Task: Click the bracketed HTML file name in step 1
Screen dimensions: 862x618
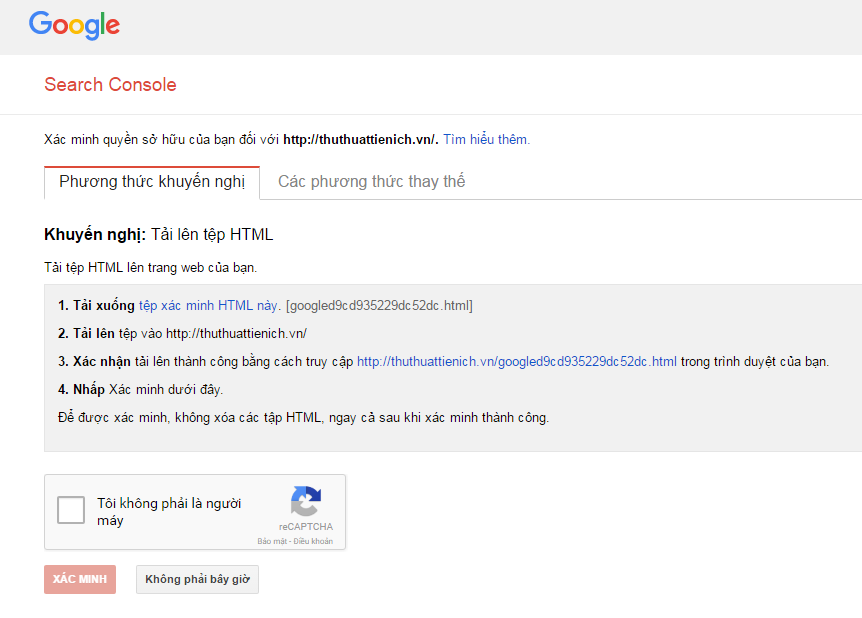Action: pos(379,305)
